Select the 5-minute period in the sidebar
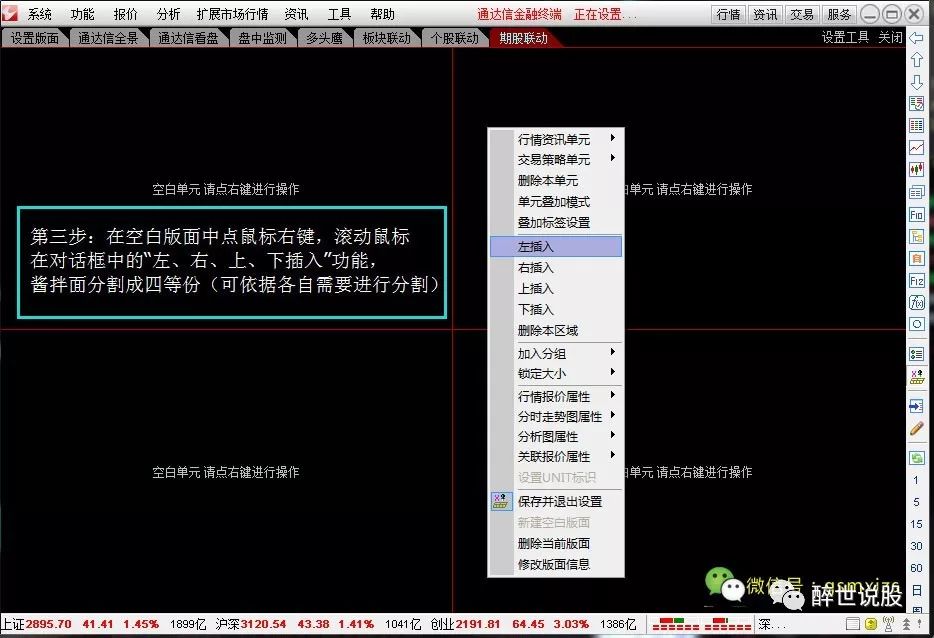934x638 pixels. (x=916, y=502)
